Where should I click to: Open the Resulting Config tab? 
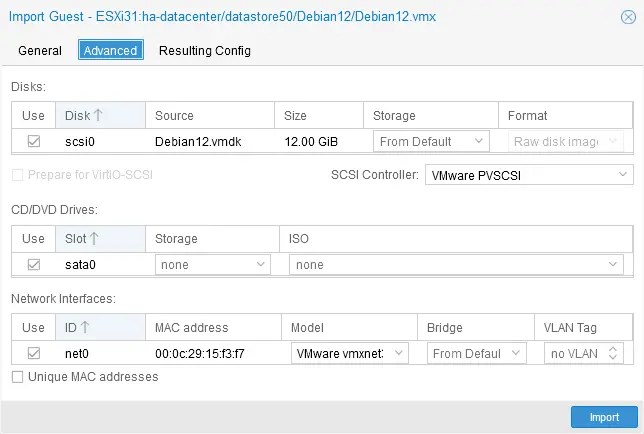[205, 51]
